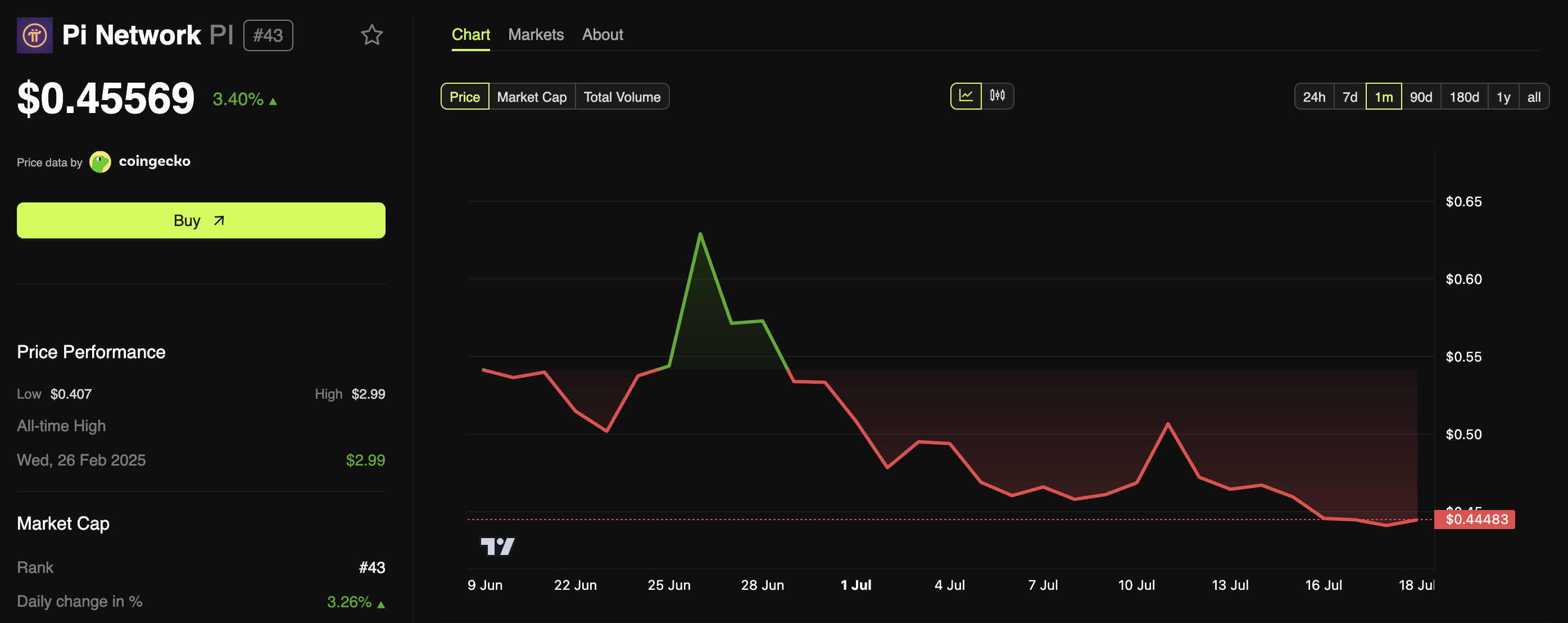Click the TradingView logo on chart
The height and width of the screenshot is (623, 1568).
coord(497,547)
